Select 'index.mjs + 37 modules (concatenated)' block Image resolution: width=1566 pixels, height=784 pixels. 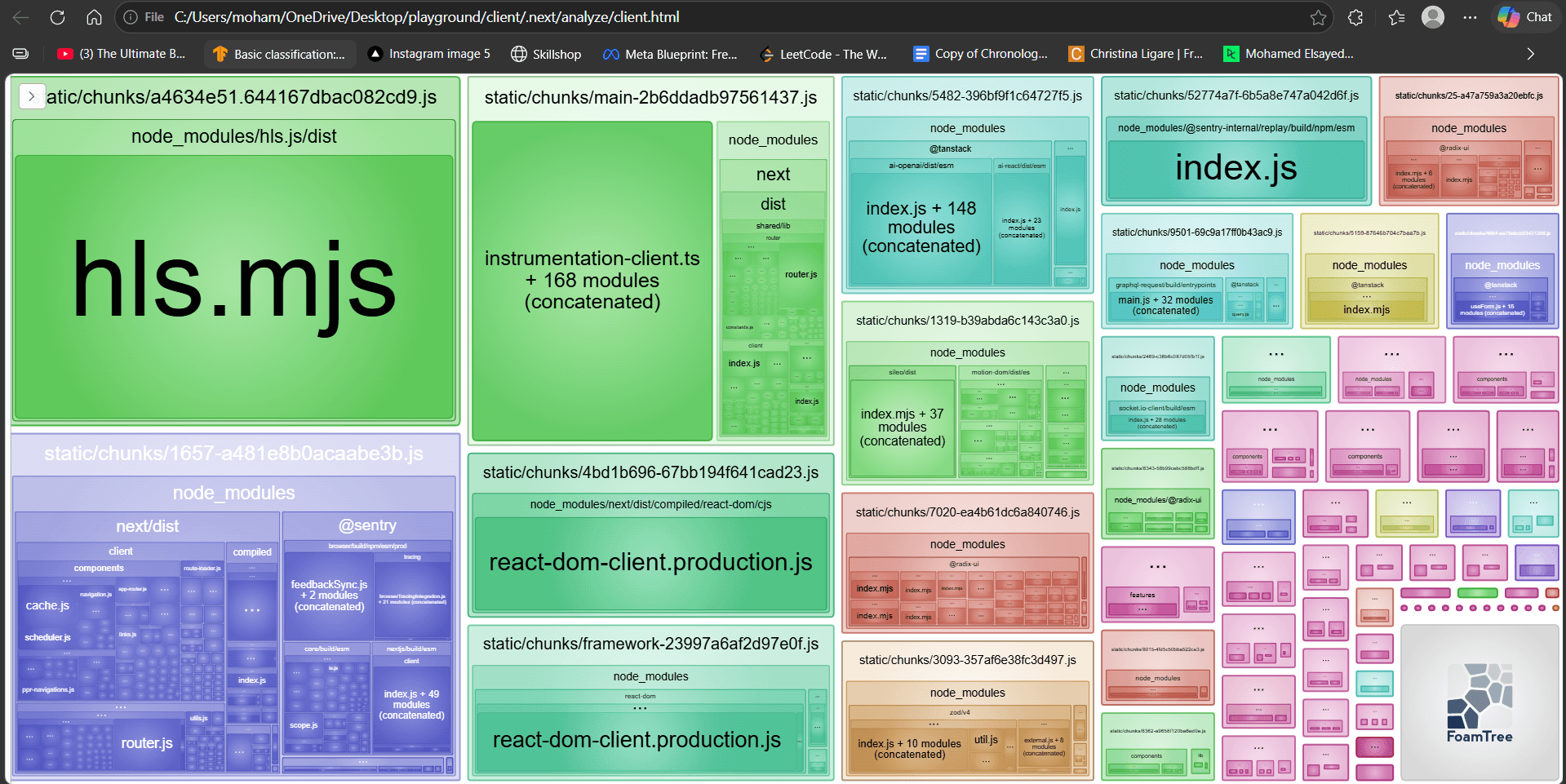click(902, 427)
